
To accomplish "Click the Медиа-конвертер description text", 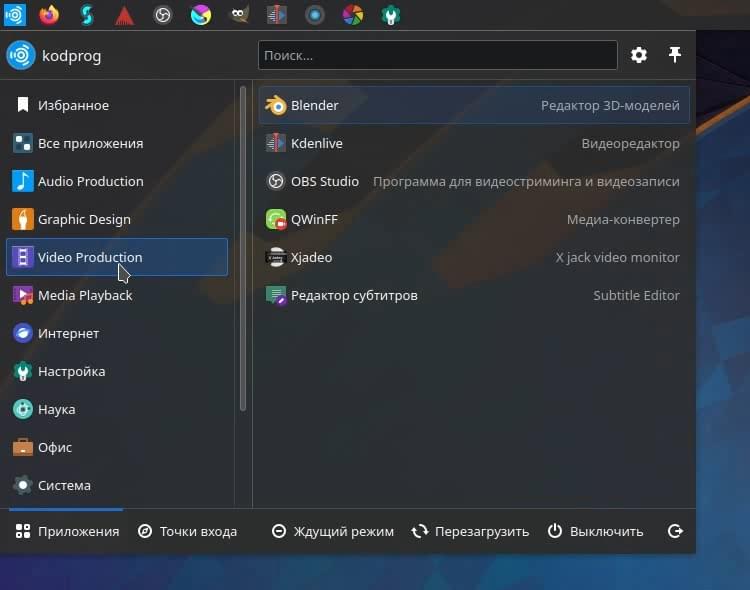I will [623, 220].
